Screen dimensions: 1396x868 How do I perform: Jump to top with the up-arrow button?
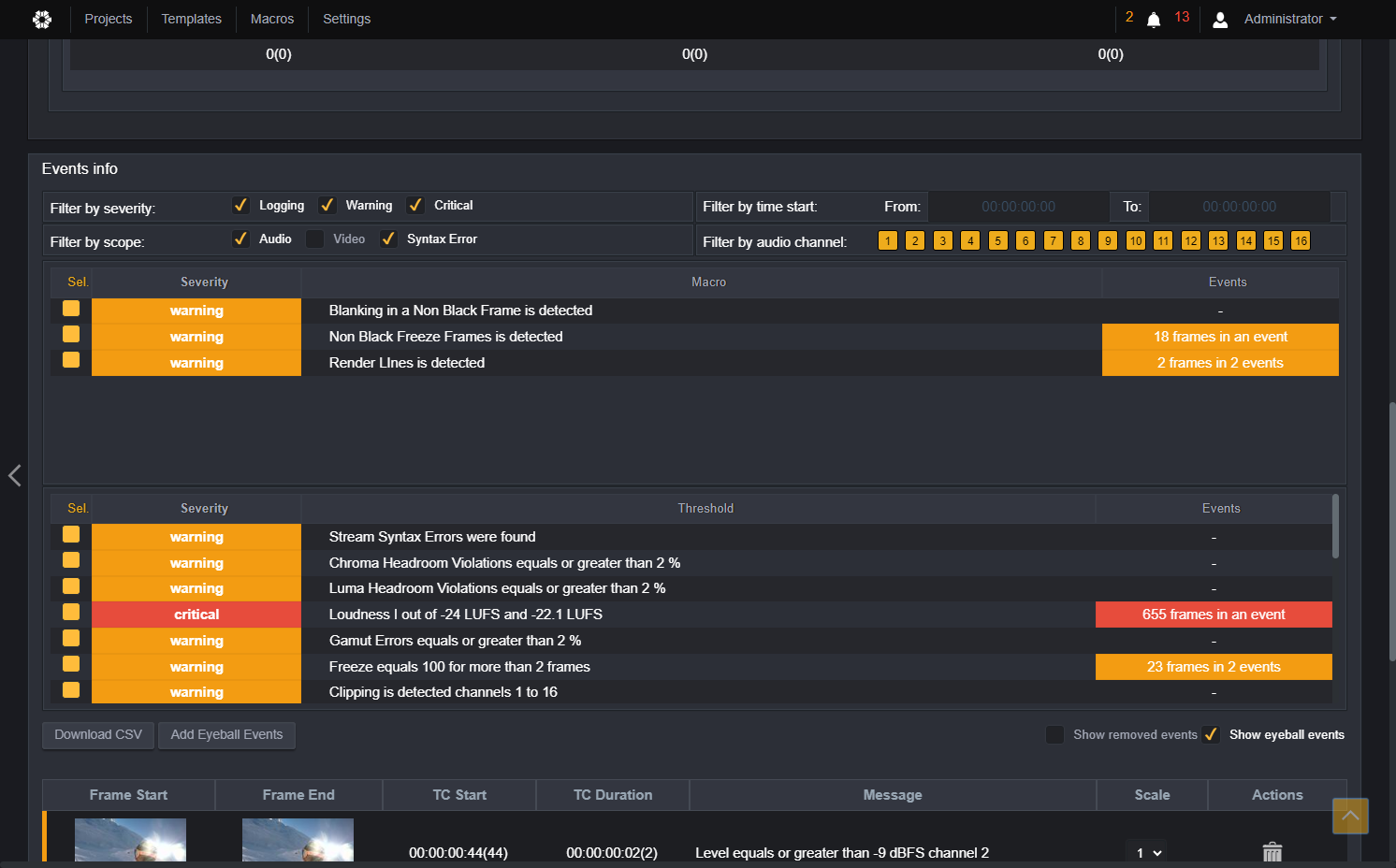[1350, 816]
